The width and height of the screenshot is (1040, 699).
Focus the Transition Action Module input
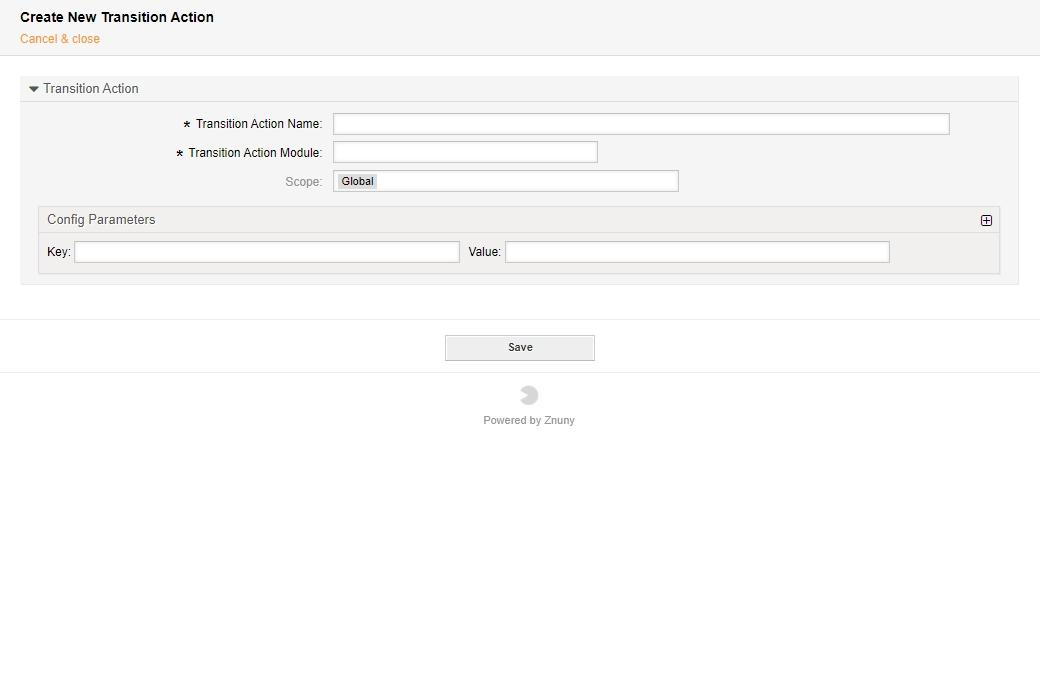click(x=465, y=151)
